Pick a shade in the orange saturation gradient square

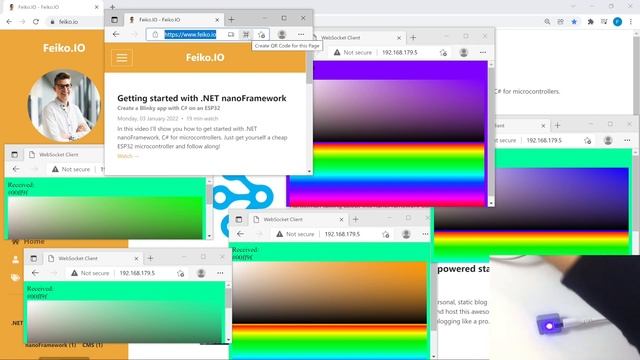pos(329,293)
